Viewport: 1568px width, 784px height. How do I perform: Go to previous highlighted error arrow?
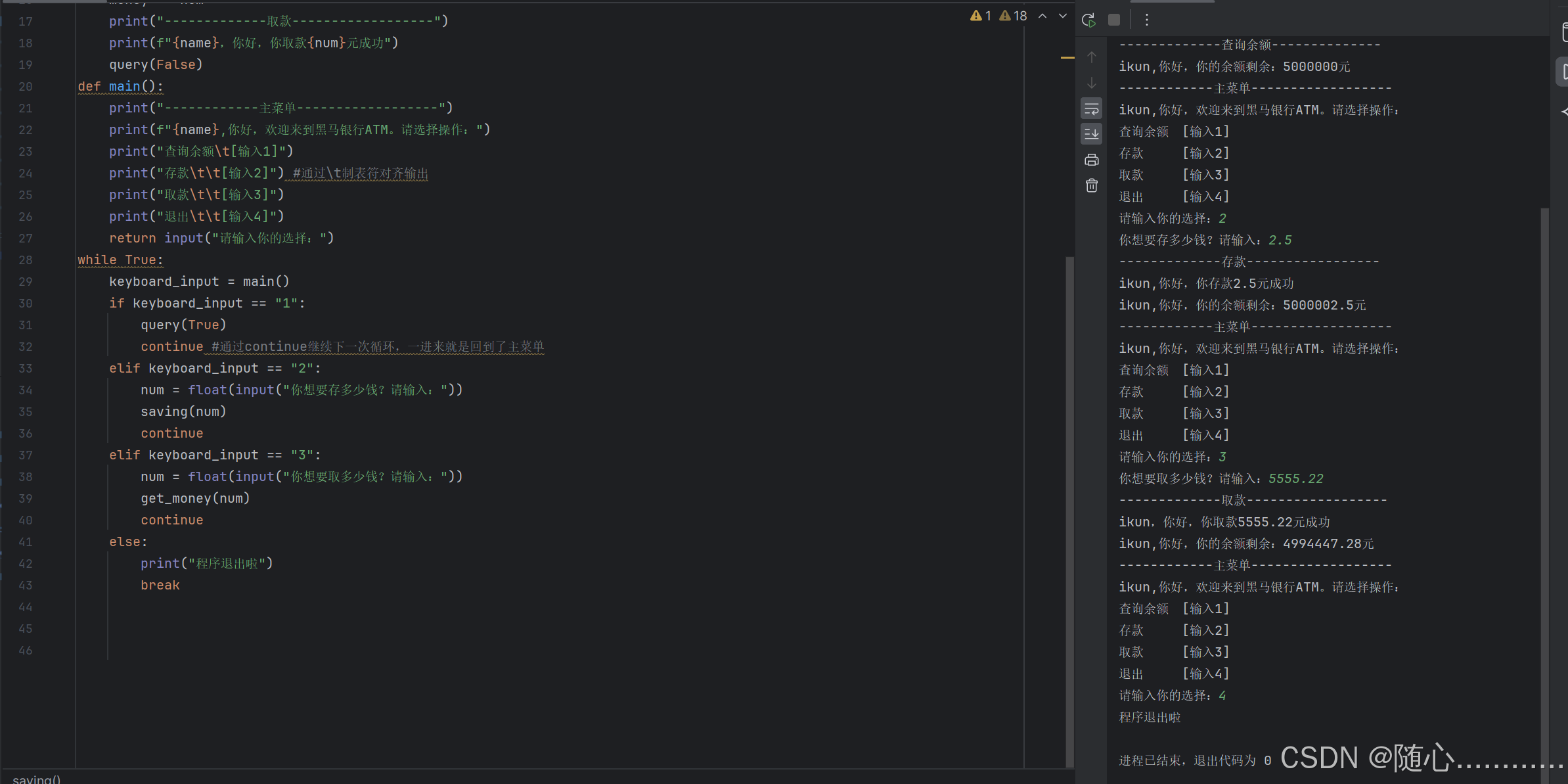click(1042, 16)
